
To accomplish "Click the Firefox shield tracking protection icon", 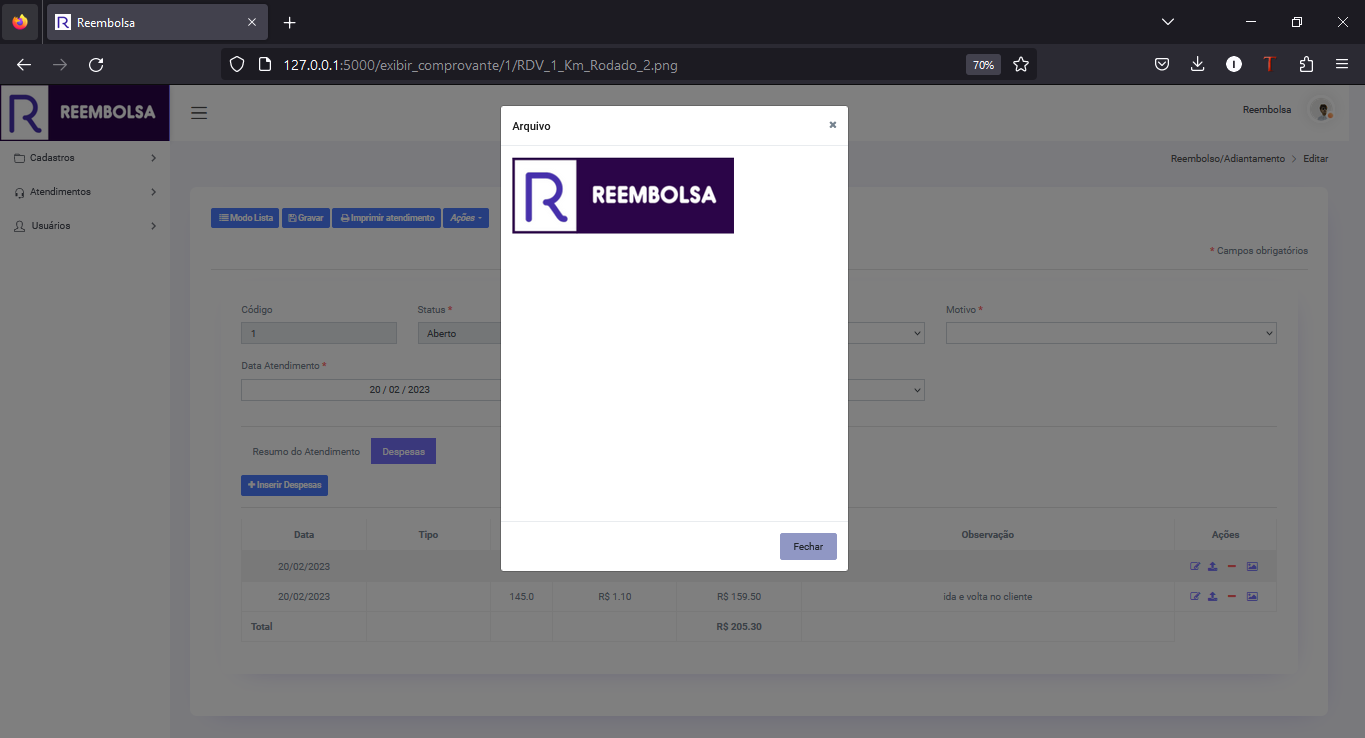I will [236, 63].
